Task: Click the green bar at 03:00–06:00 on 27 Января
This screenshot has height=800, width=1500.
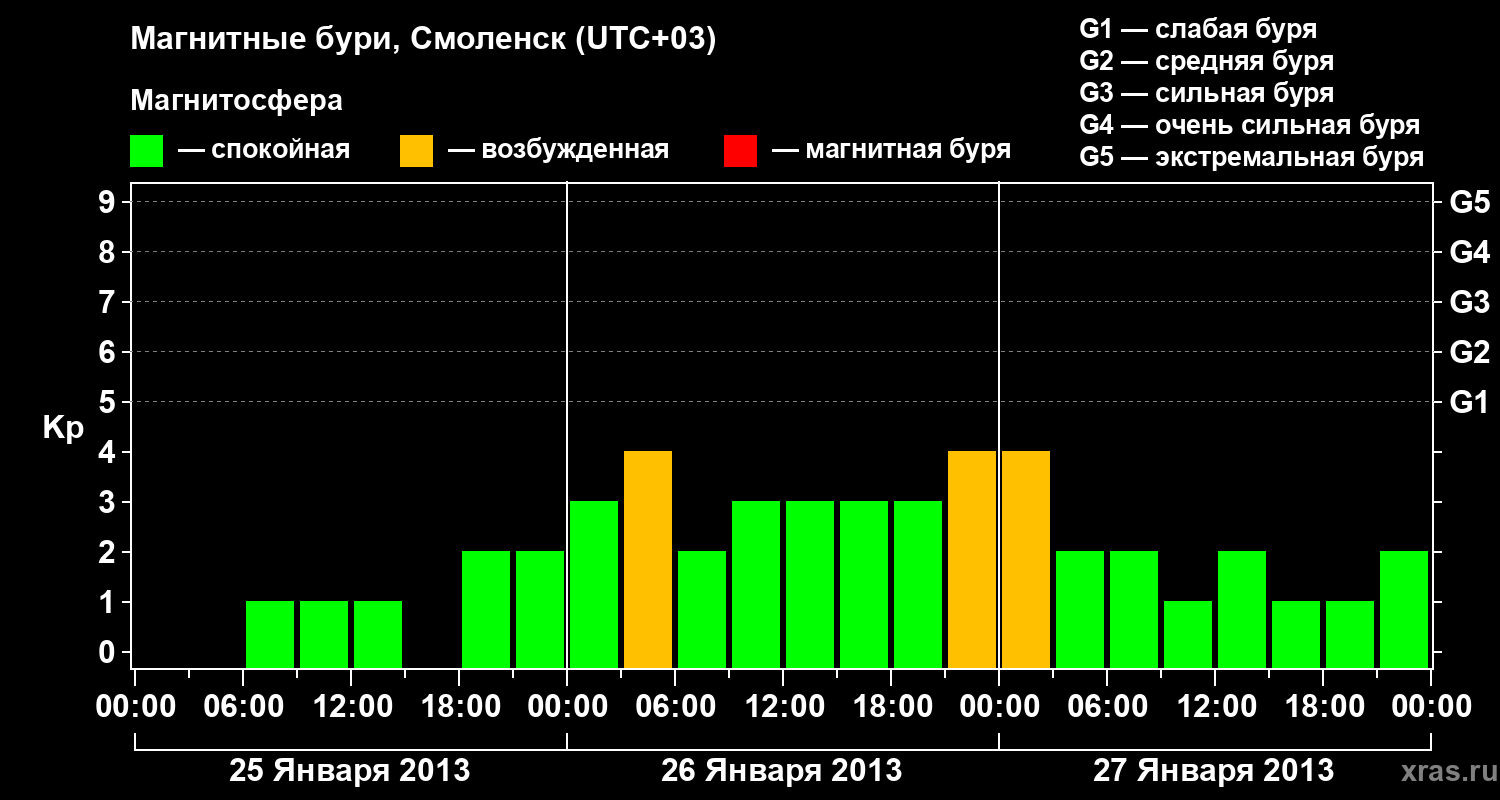Action: coord(1080,610)
